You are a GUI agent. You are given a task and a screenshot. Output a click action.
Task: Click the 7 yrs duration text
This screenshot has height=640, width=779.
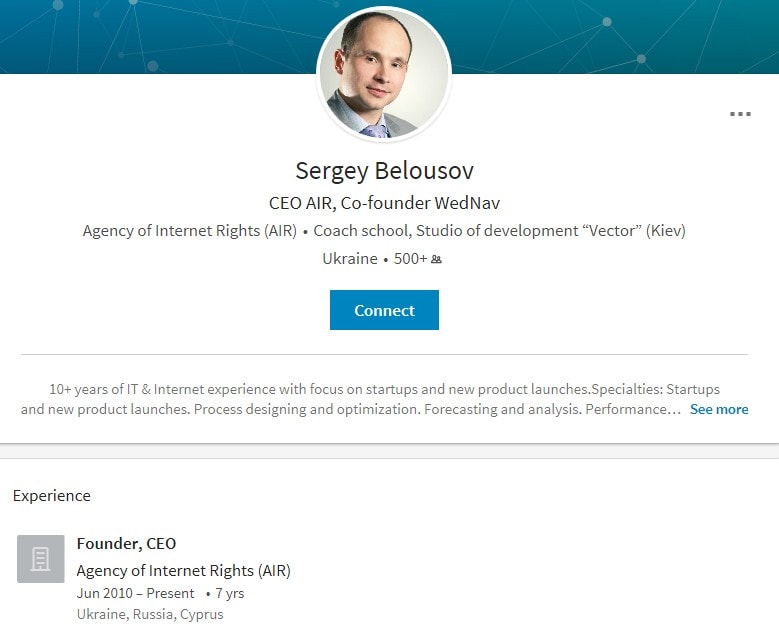pos(228,593)
